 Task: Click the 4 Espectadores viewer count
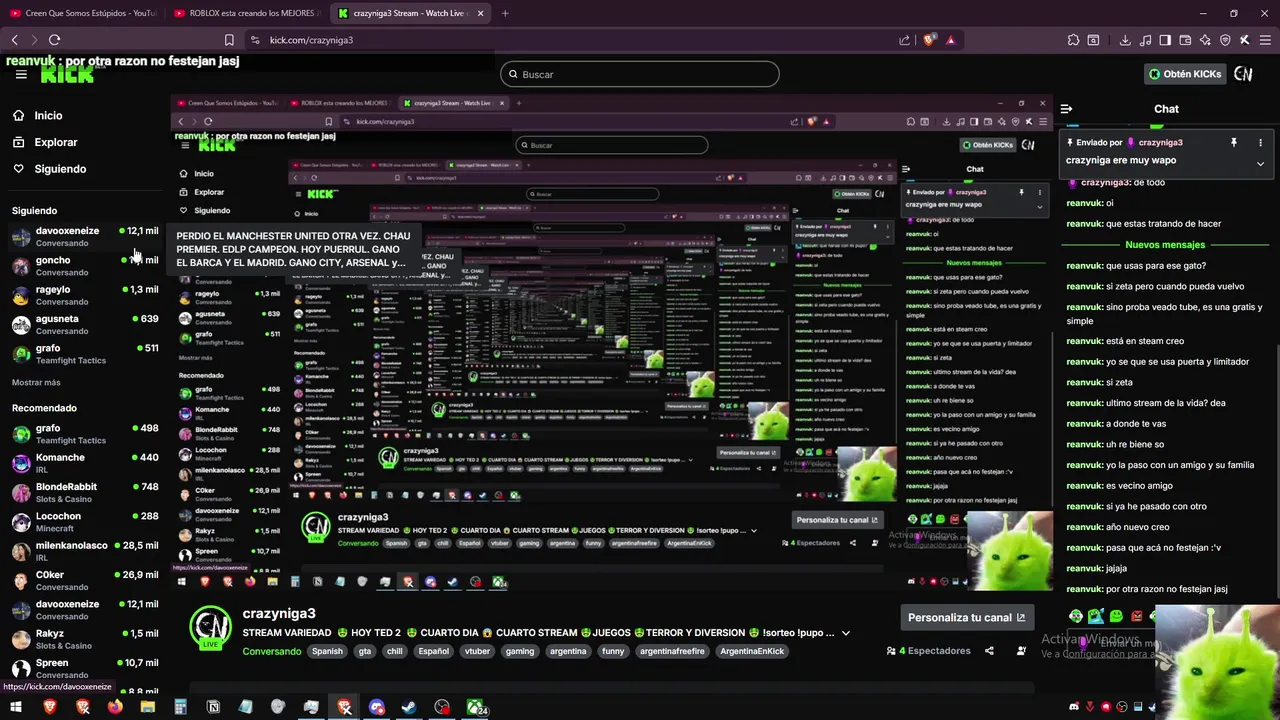[x=928, y=651]
